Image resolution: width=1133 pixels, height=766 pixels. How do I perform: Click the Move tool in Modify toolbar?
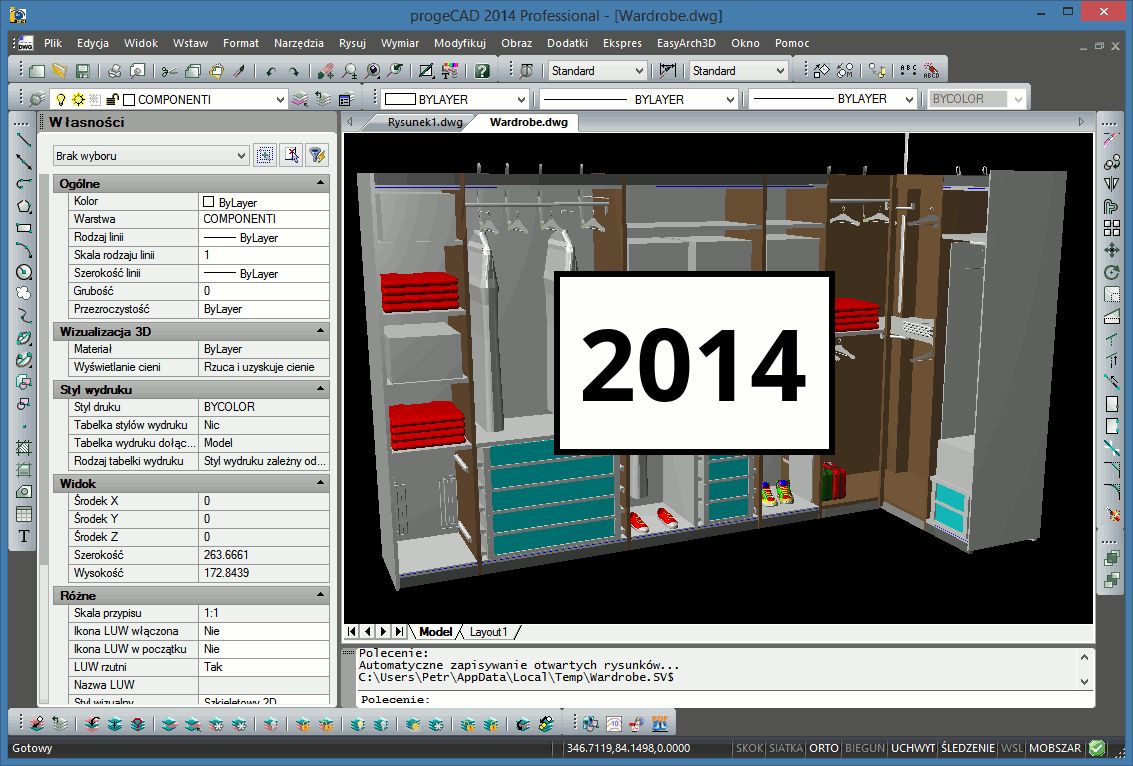tap(1111, 250)
